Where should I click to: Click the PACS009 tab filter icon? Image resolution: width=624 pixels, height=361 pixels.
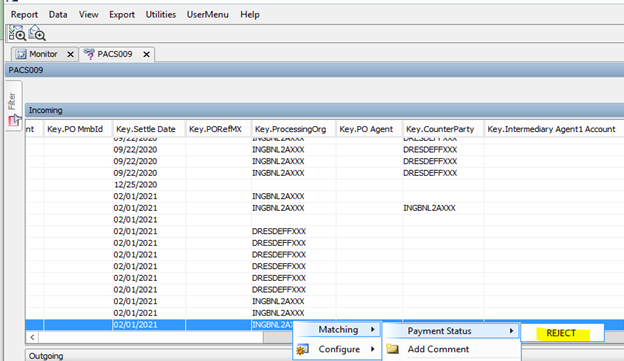[x=89, y=54]
